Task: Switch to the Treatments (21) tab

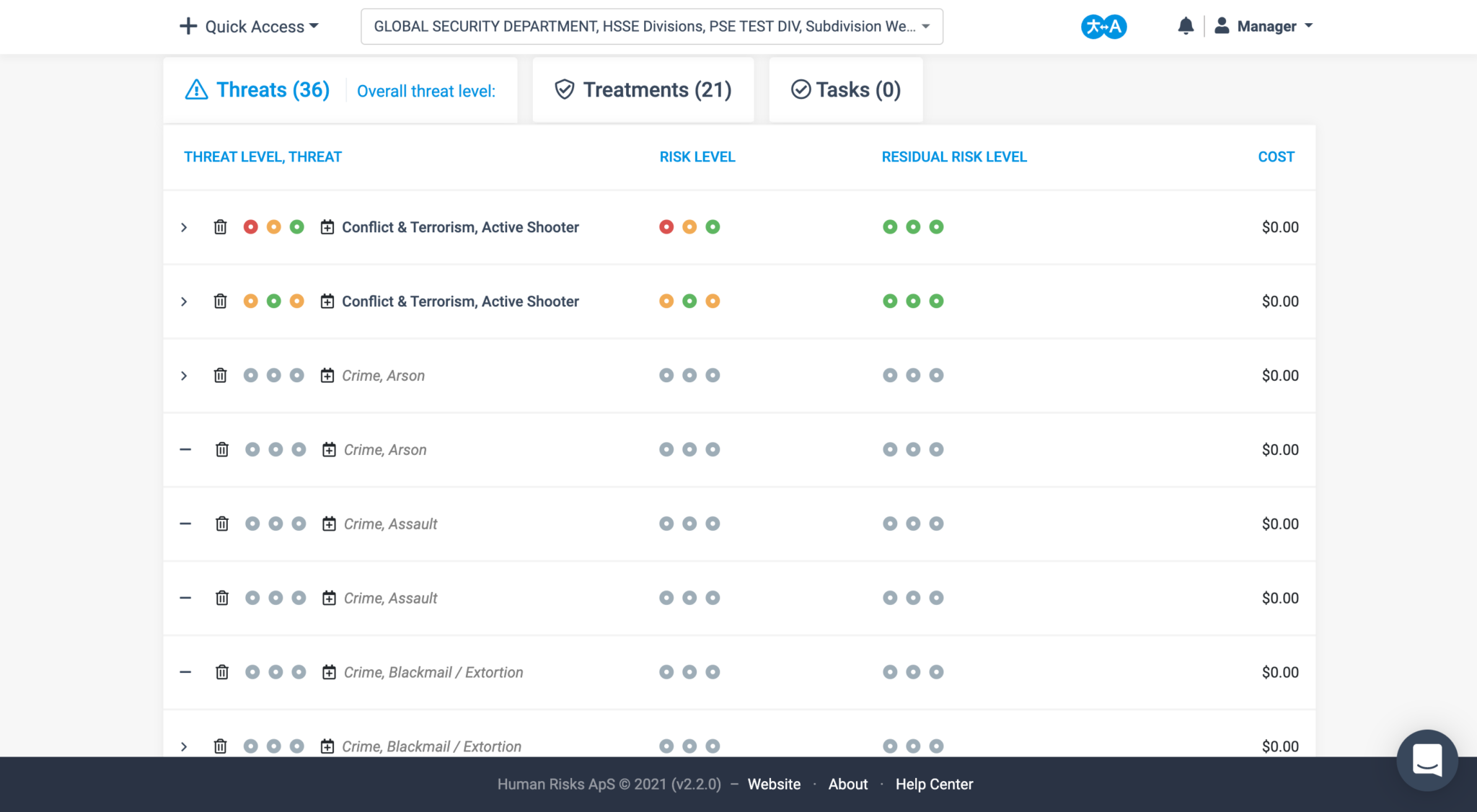Action: pos(643,90)
